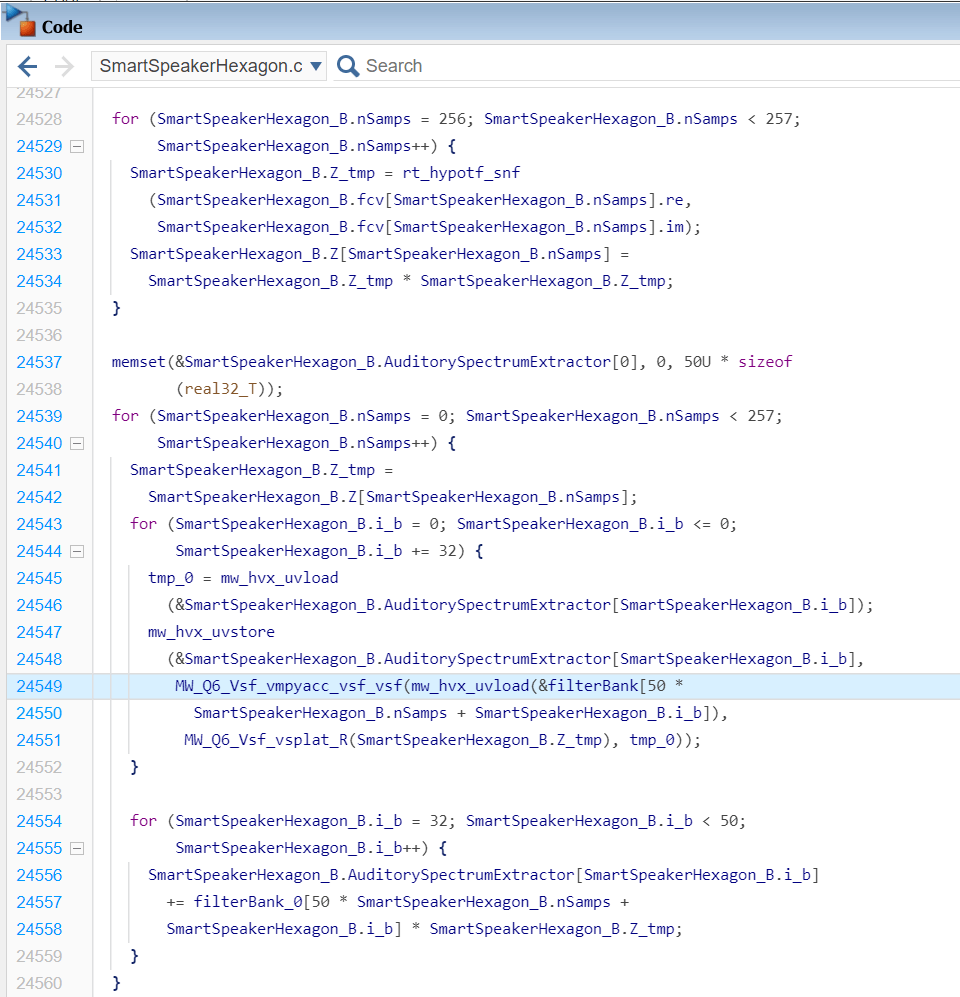This screenshot has width=960, height=997.
Task: Click line number 24528
Action: click(x=39, y=119)
